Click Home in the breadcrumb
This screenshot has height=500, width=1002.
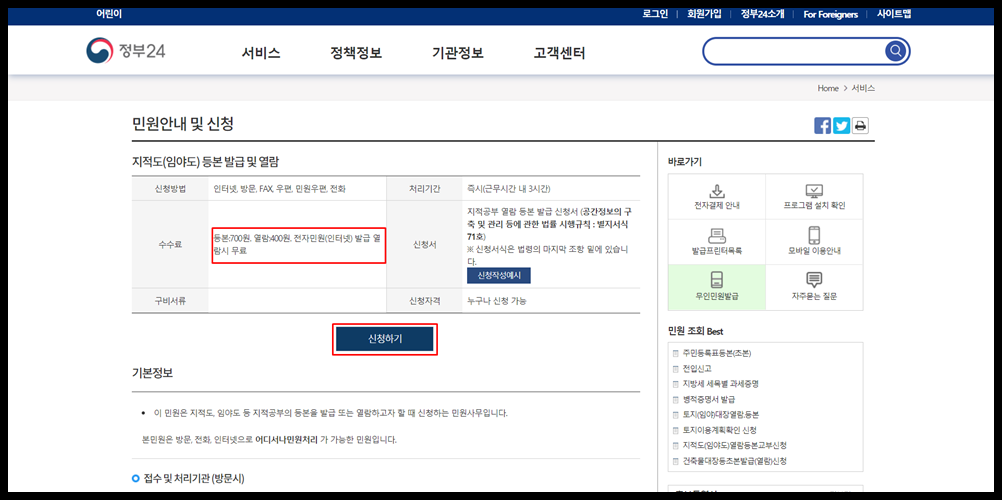pyautogui.click(x=828, y=88)
